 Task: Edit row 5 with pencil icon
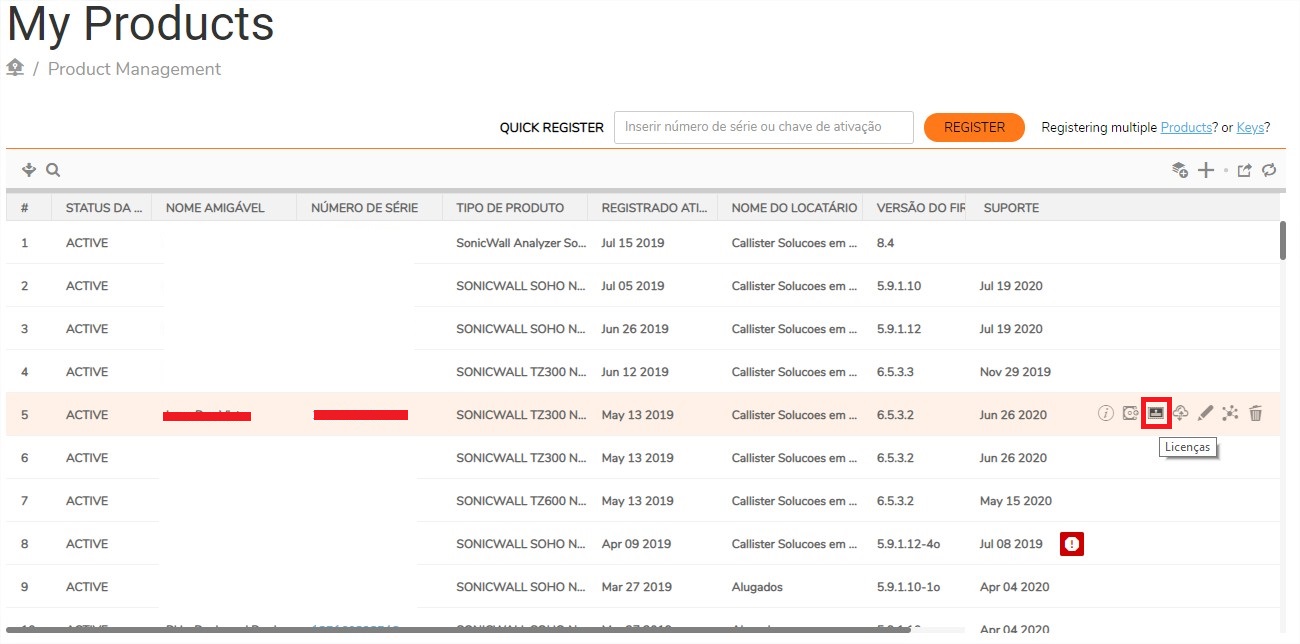point(1205,412)
